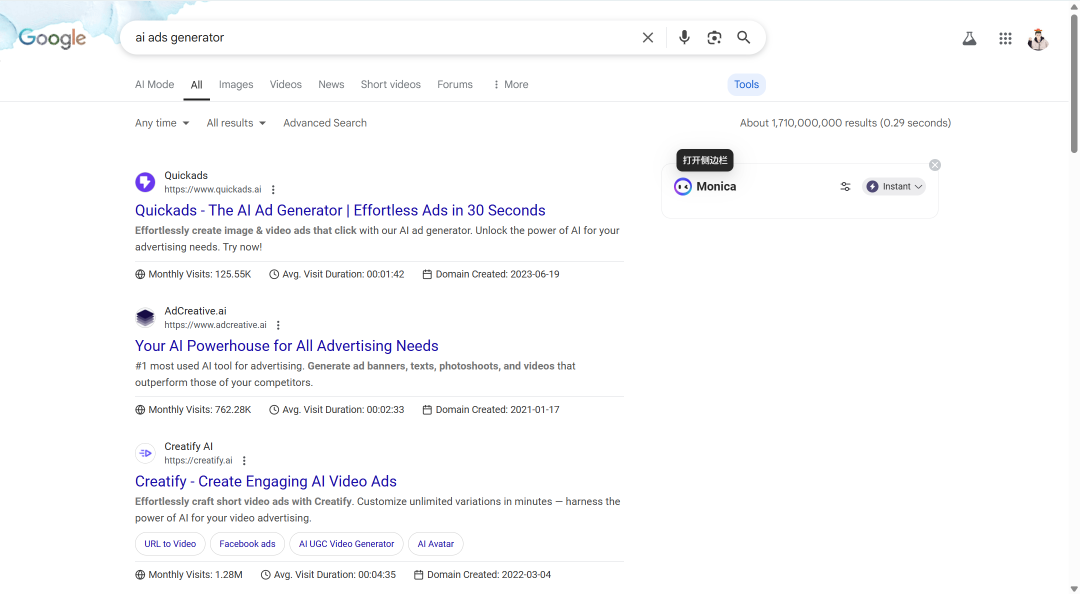Viewport: 1080px width, 594px height.
Task: Open the Google account avatar
Action: [1038, 39]
